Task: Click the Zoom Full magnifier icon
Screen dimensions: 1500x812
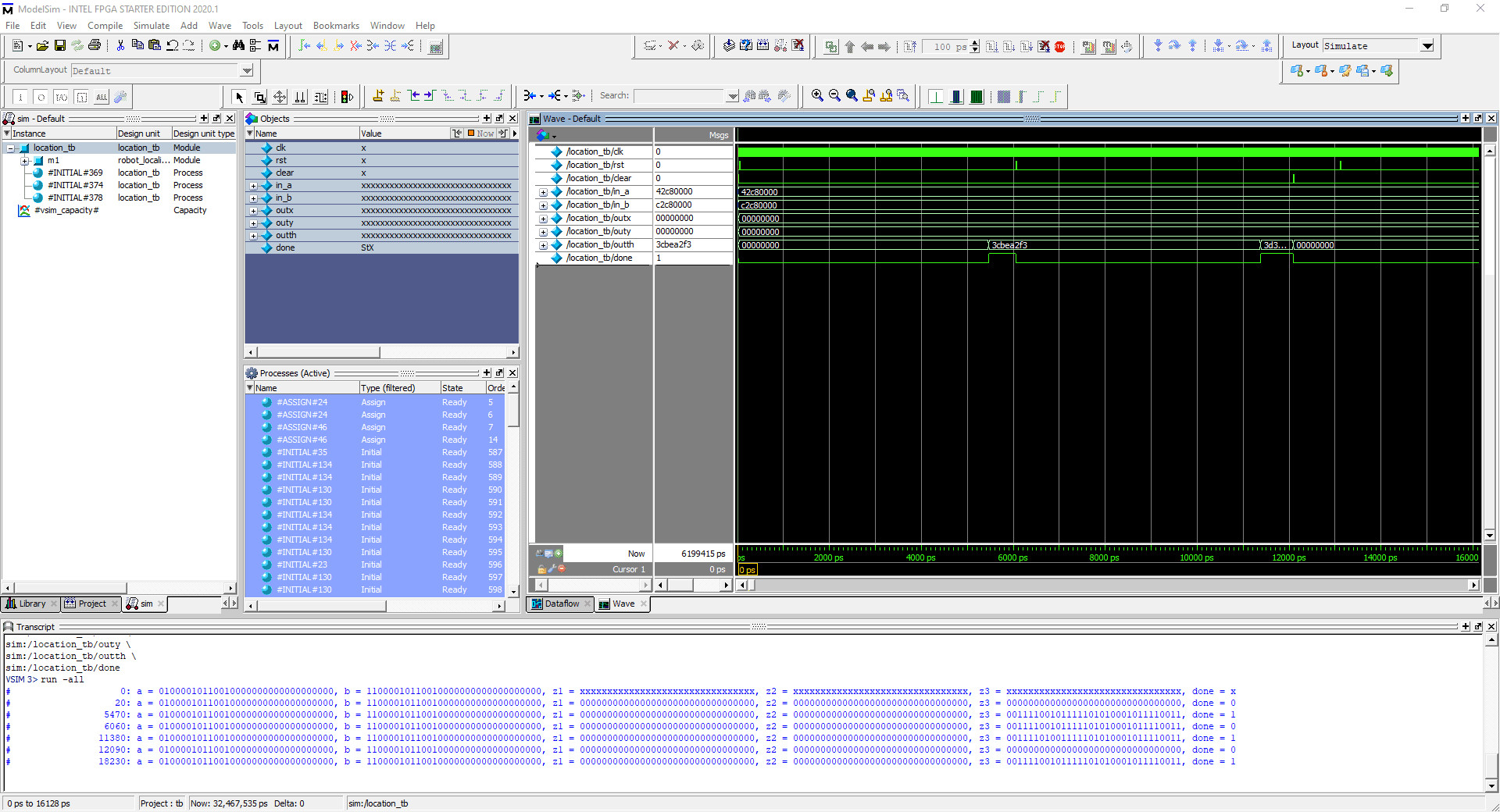Action: pyautogui.click(x=852, y=95)
